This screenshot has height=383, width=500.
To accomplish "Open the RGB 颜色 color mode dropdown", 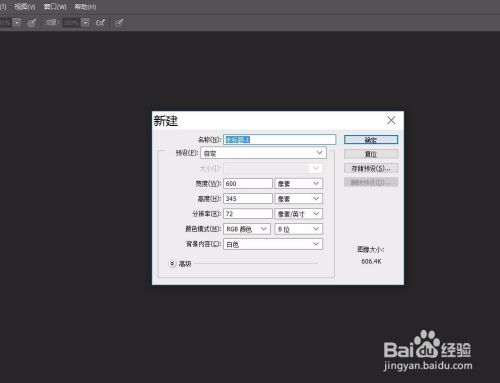I will click(247, 229).
